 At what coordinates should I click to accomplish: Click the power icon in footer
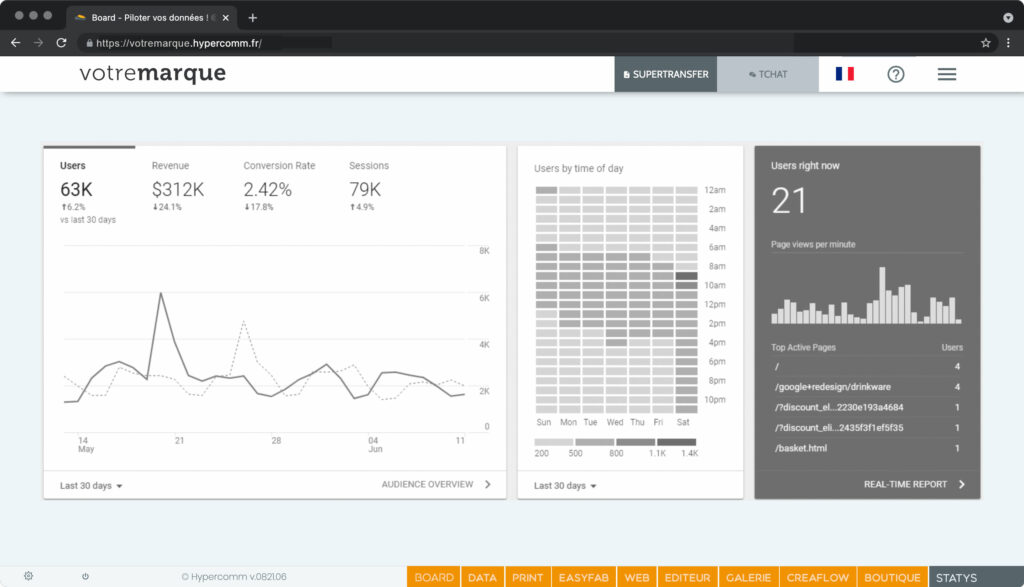click(85, 576)
